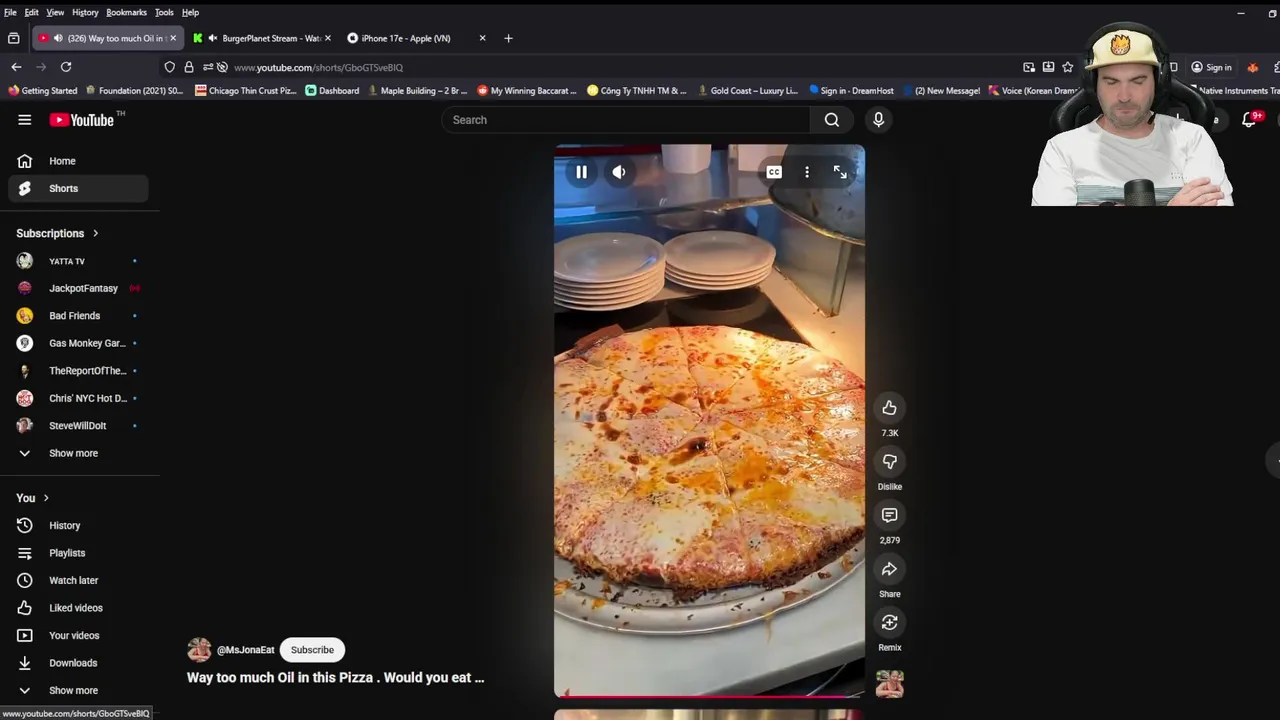Close the YouTube Shorts tab
The image size is (1280, 720).
[173, 38]
